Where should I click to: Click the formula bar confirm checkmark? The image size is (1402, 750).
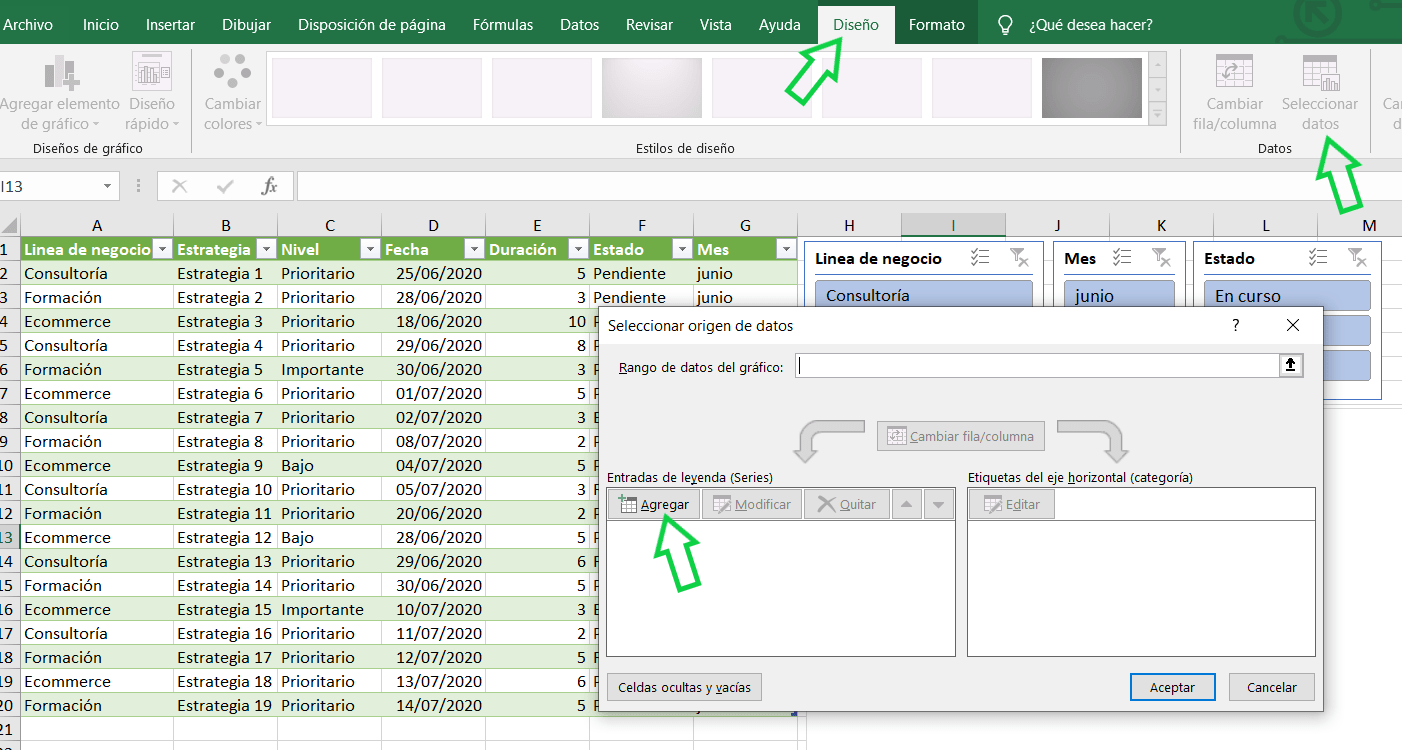tap(225, 186)
